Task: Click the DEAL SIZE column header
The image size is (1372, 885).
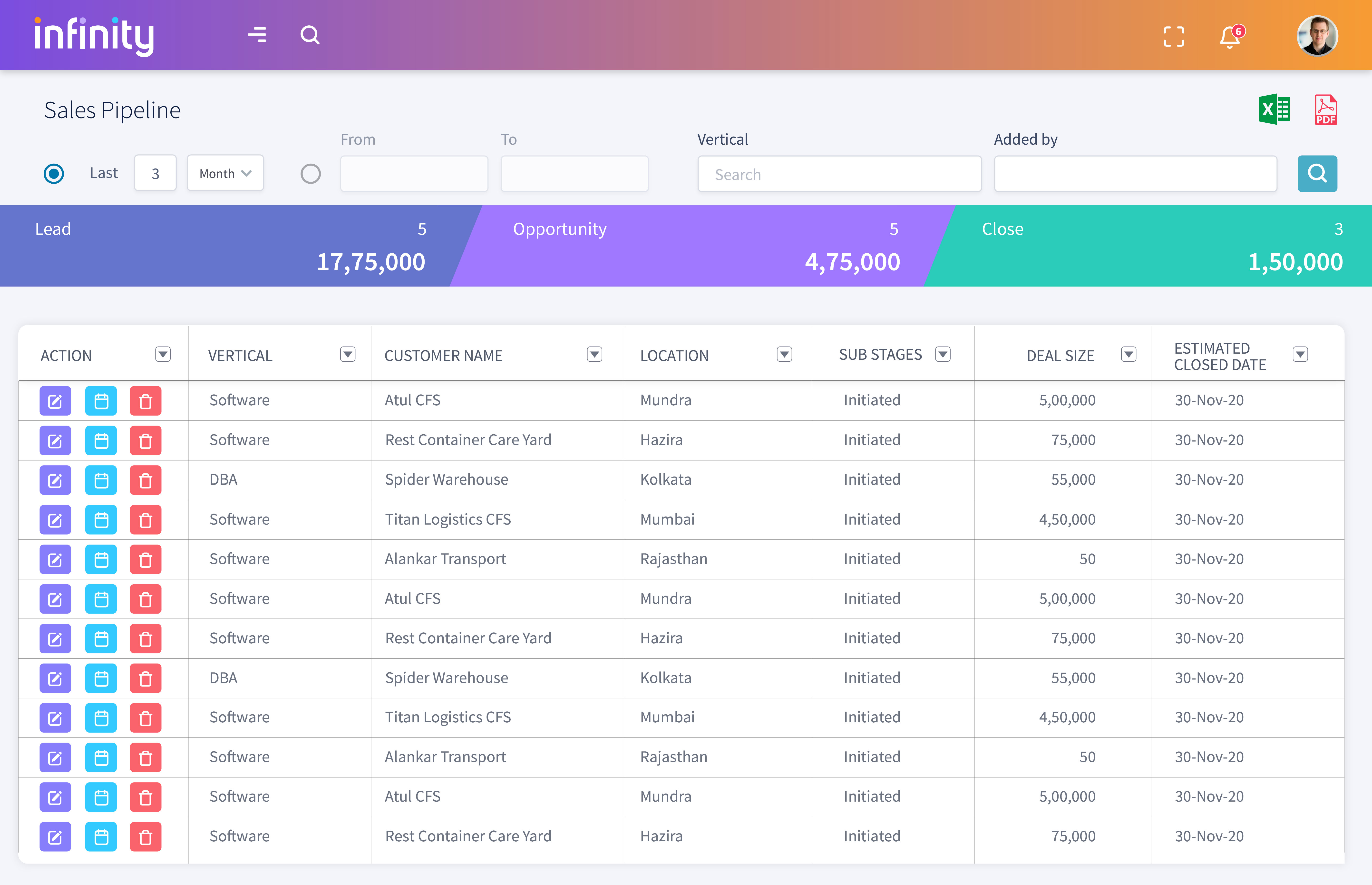Action: [1060, 356]
